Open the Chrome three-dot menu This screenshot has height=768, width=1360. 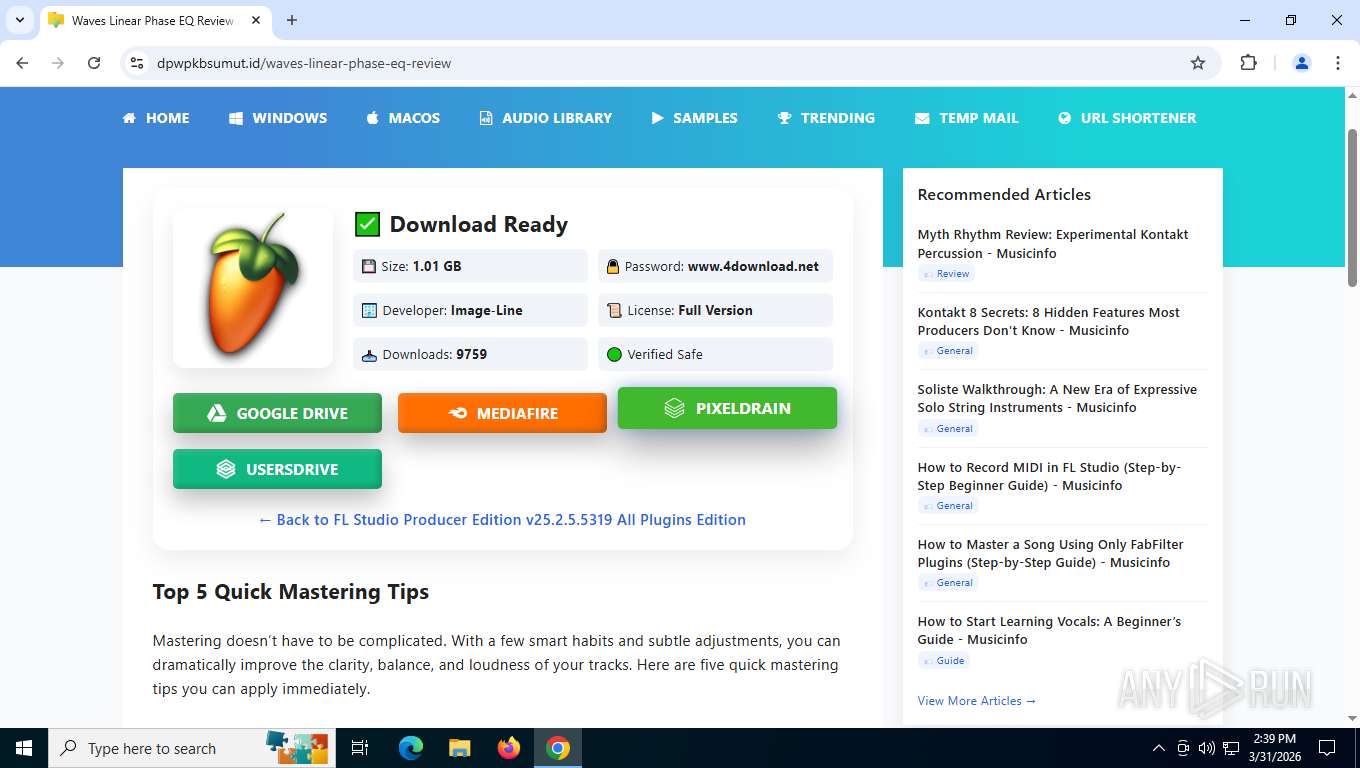tap(1338, 63)
